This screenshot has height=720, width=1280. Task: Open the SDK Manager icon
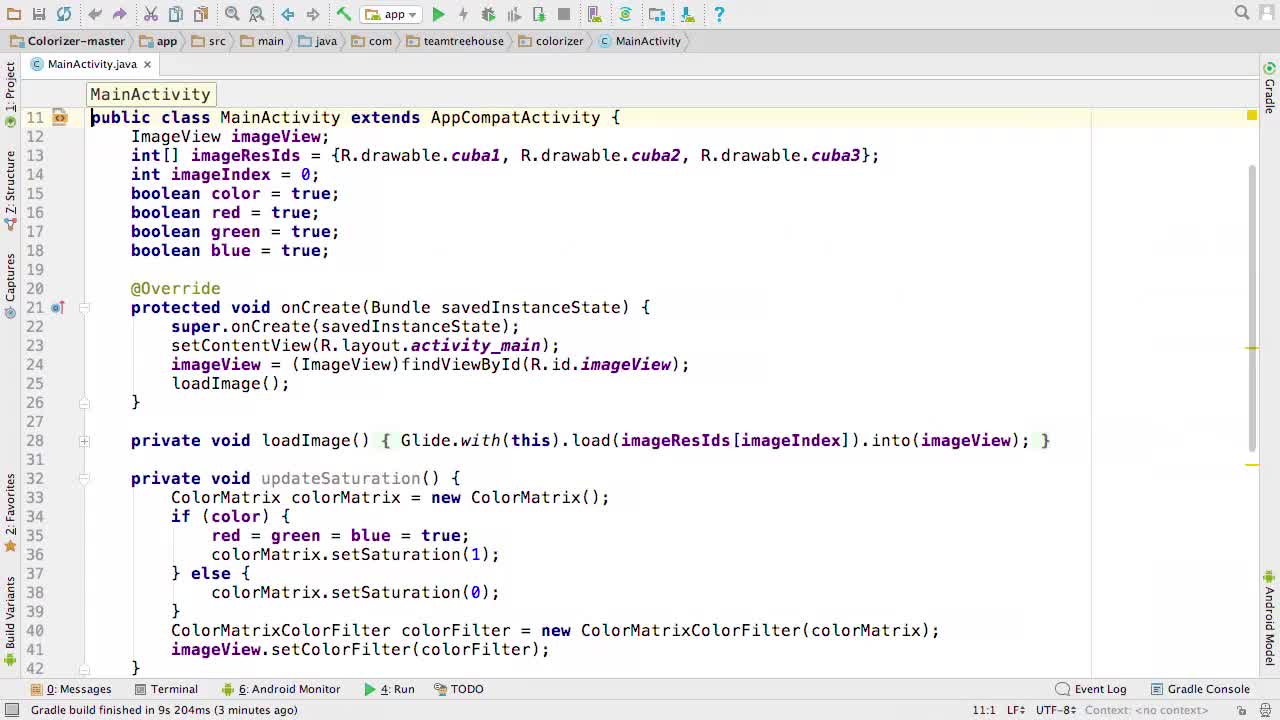[x=688, y=14]
